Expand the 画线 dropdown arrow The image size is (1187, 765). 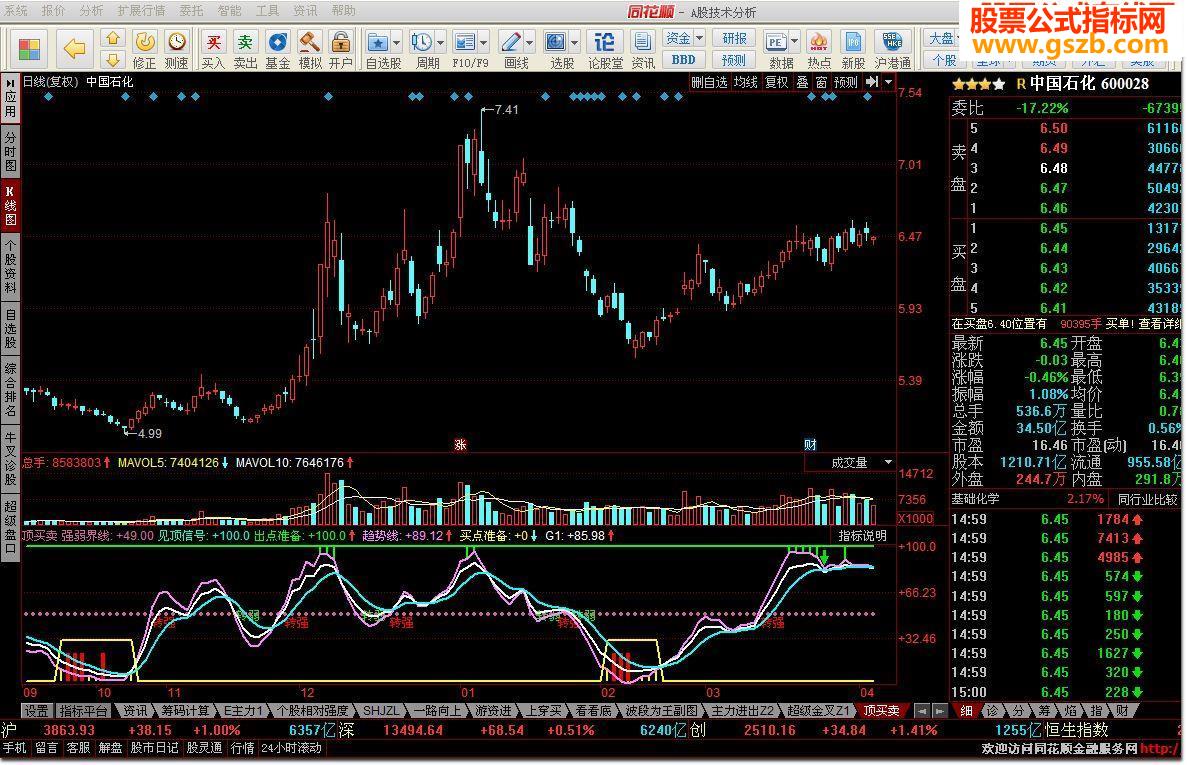(529, 42)
